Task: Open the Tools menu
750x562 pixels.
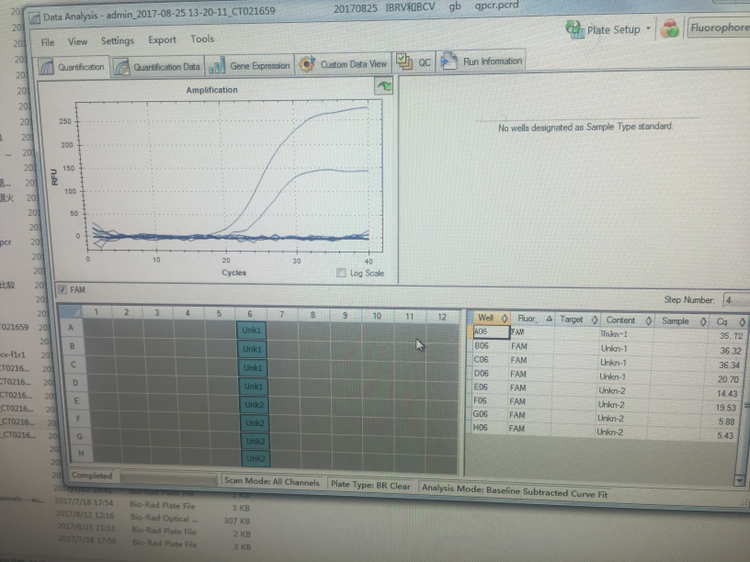Action: pos(202,39)
